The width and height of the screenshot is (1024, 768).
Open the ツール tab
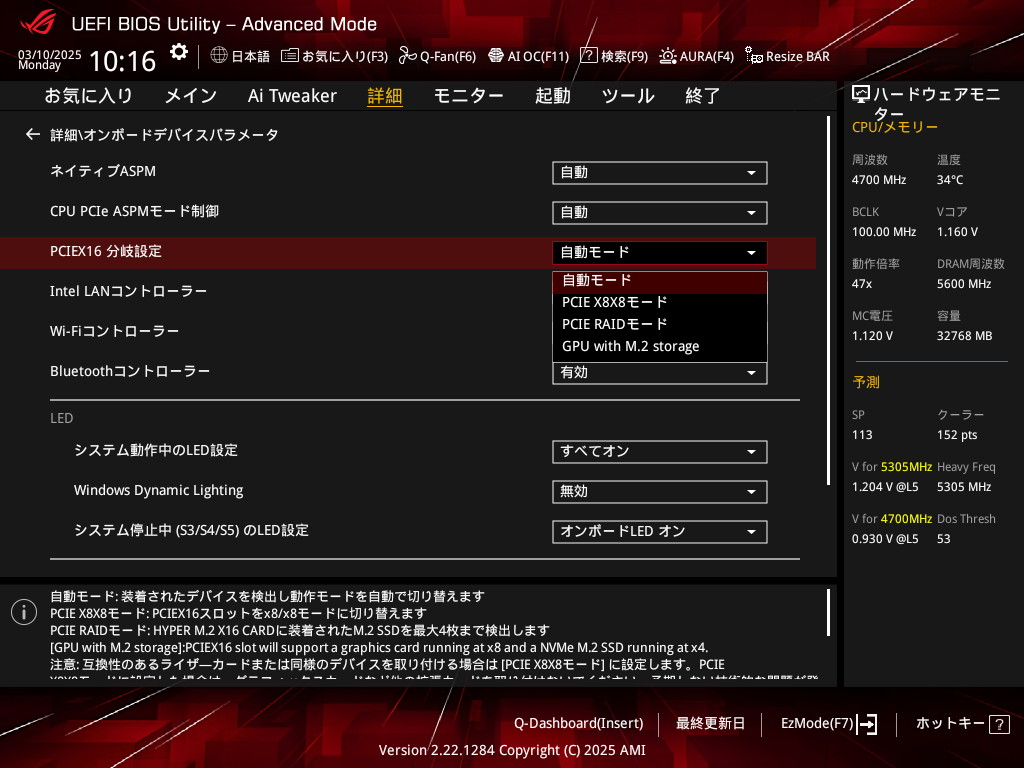coord(628,96)
